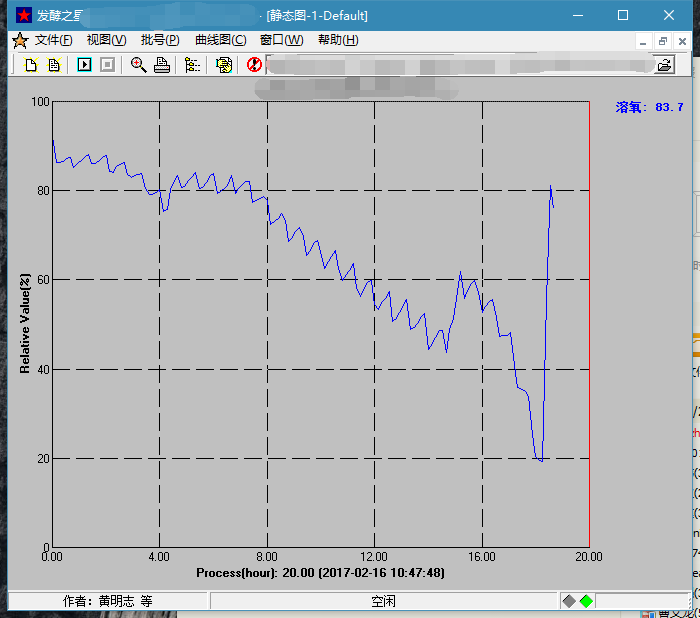Click the red prohibited exclamation icon
700x618 pixels.
click(x=254, y=65)
